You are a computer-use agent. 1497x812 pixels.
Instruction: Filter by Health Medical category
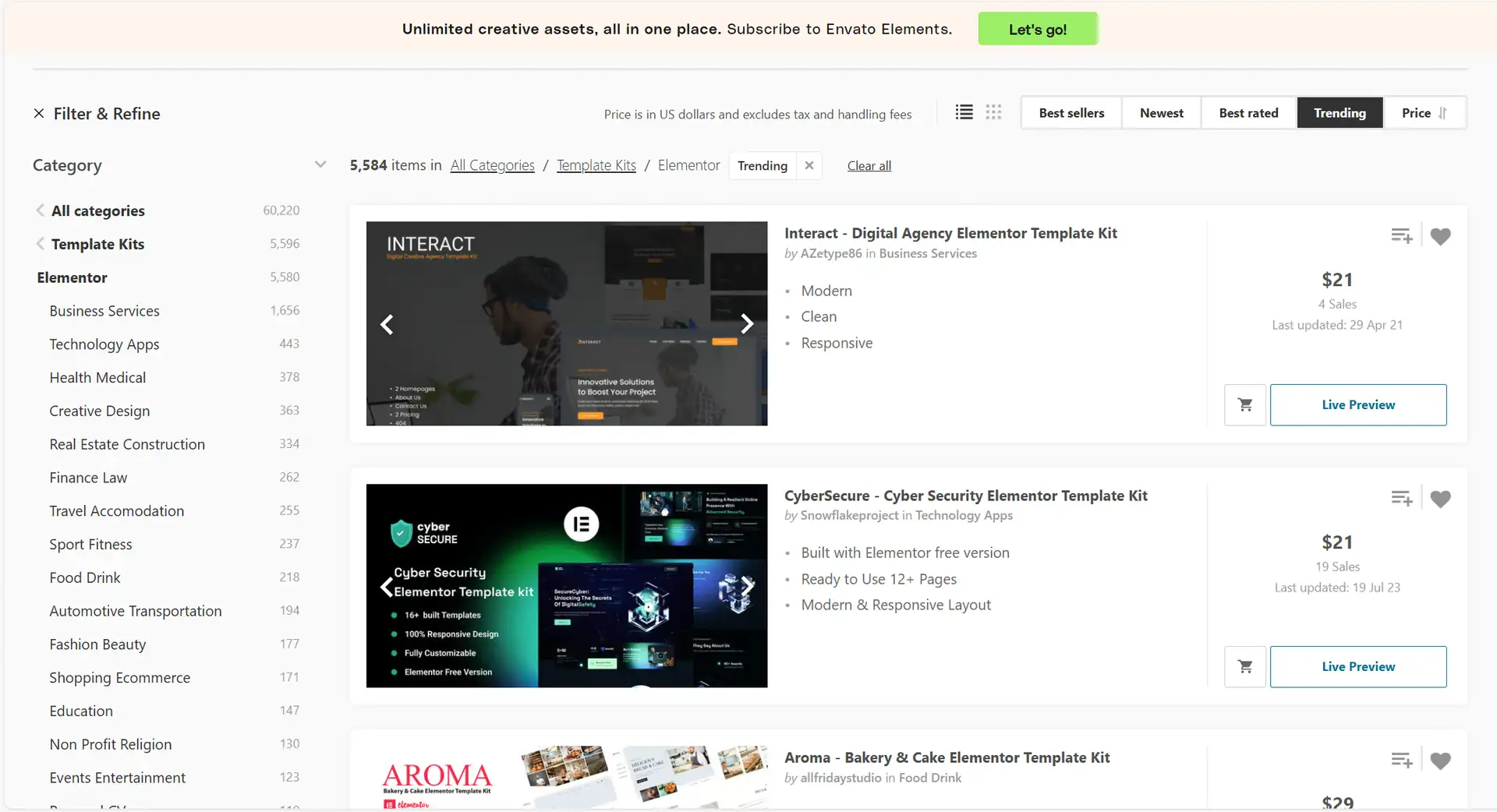tap(97, 378)
